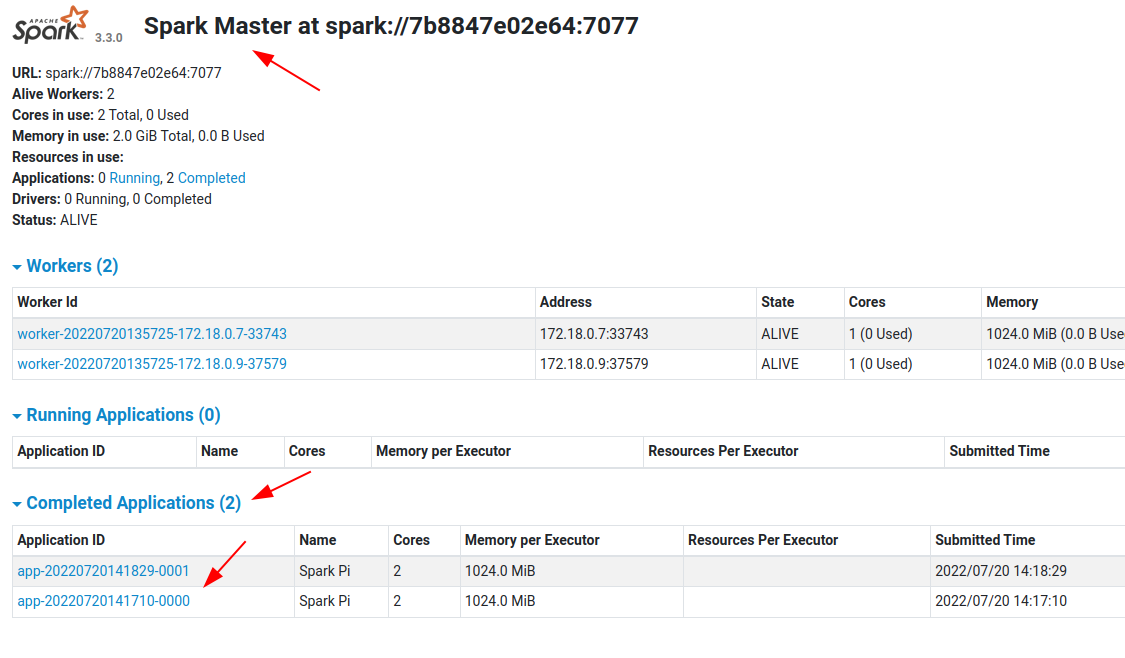
Task: Click the workers Cores column header
Action: pyautogui.click(x=867, y=302)
